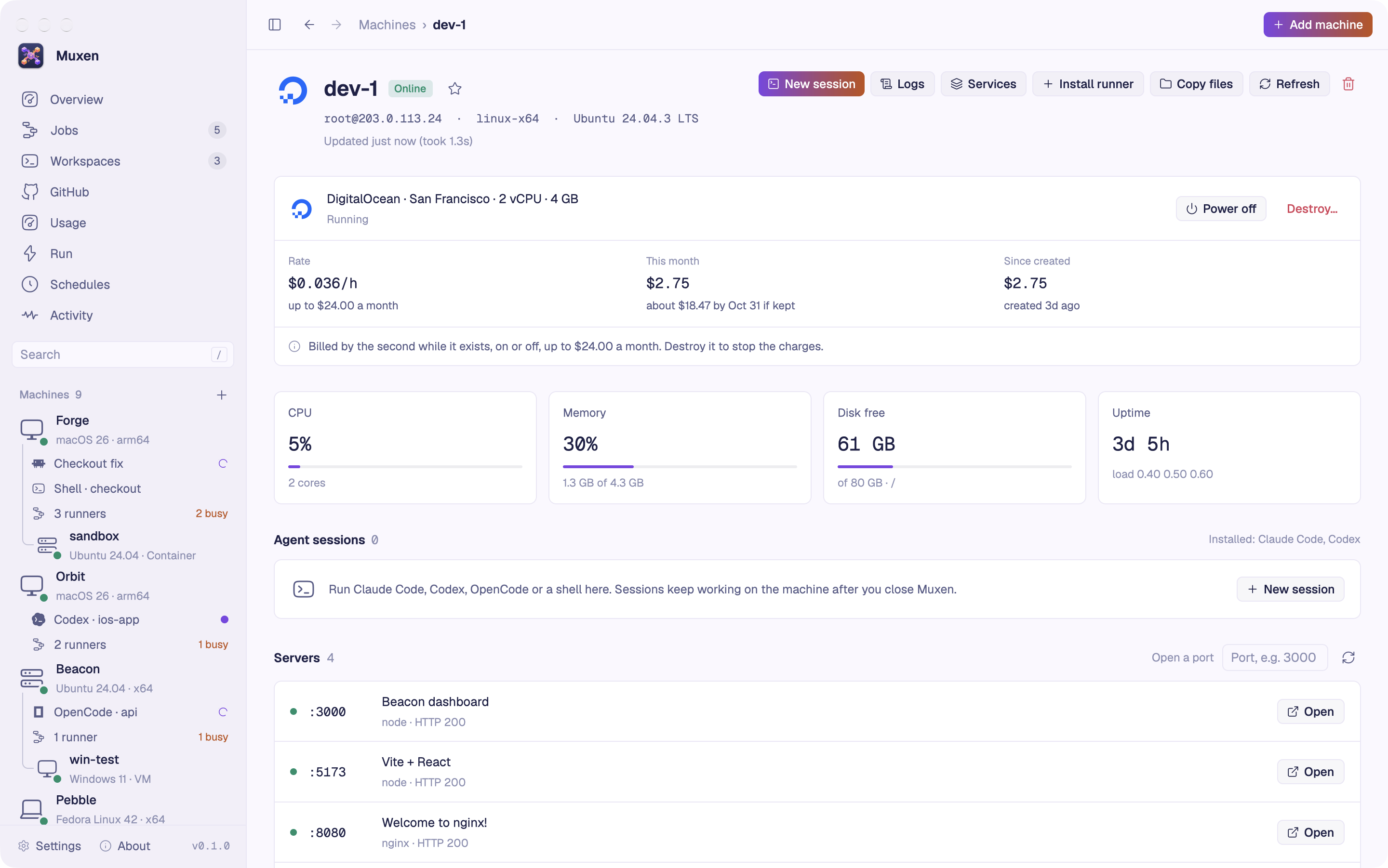Open the About link

click(125, 846)
